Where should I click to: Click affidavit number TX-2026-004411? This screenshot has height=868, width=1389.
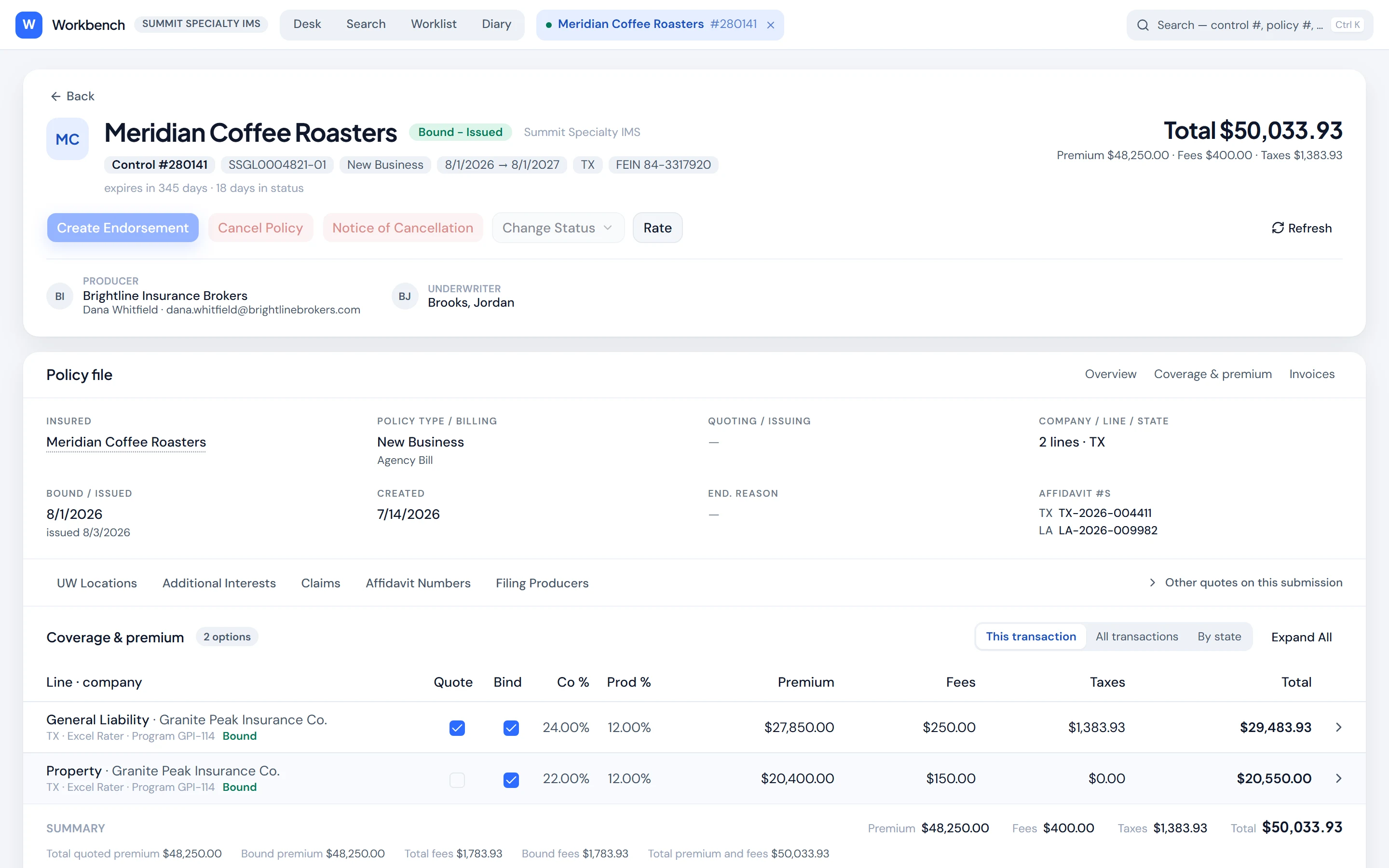click(1105, 513)
